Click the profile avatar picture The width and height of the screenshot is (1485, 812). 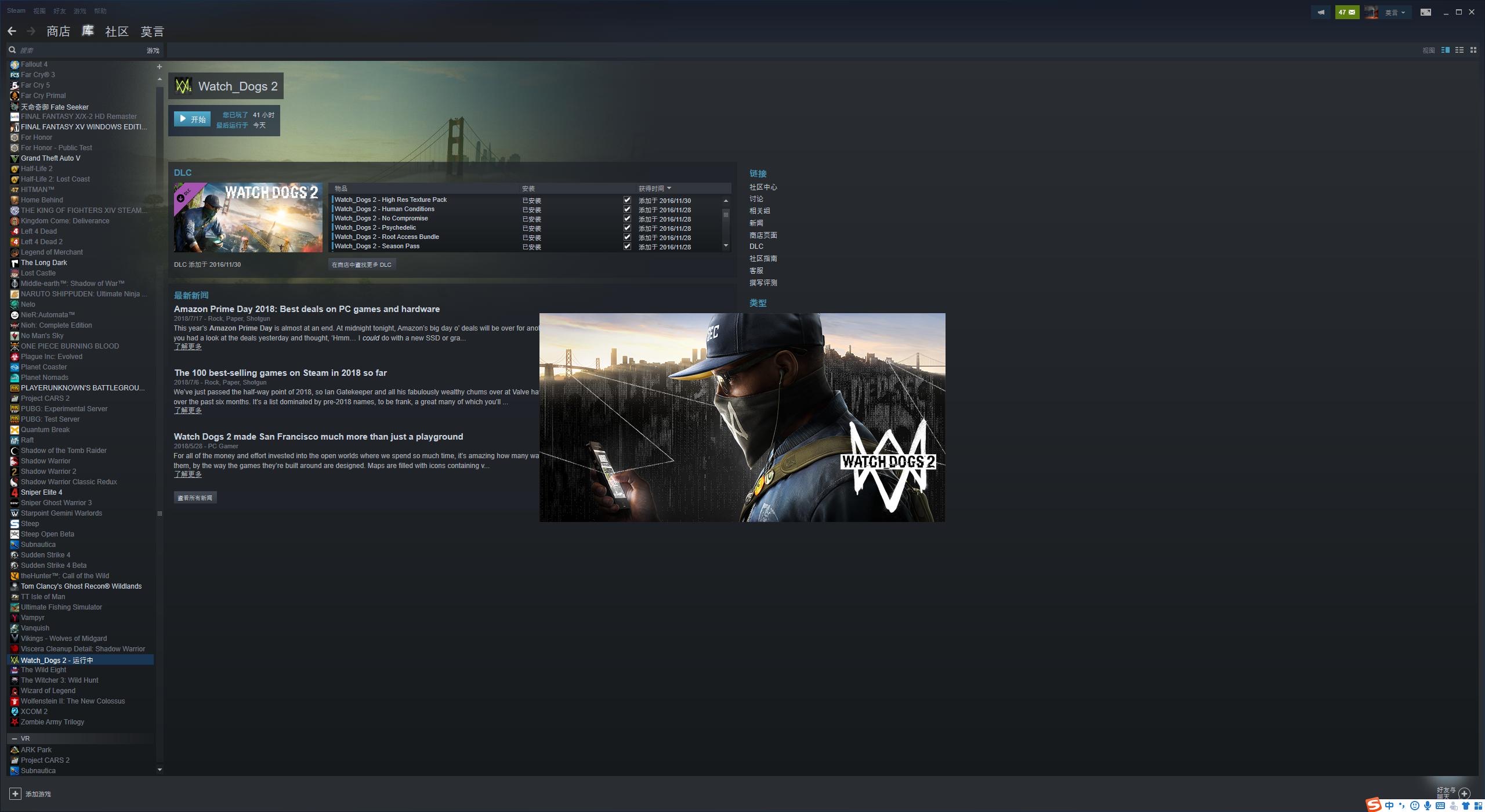point(1371,12)
